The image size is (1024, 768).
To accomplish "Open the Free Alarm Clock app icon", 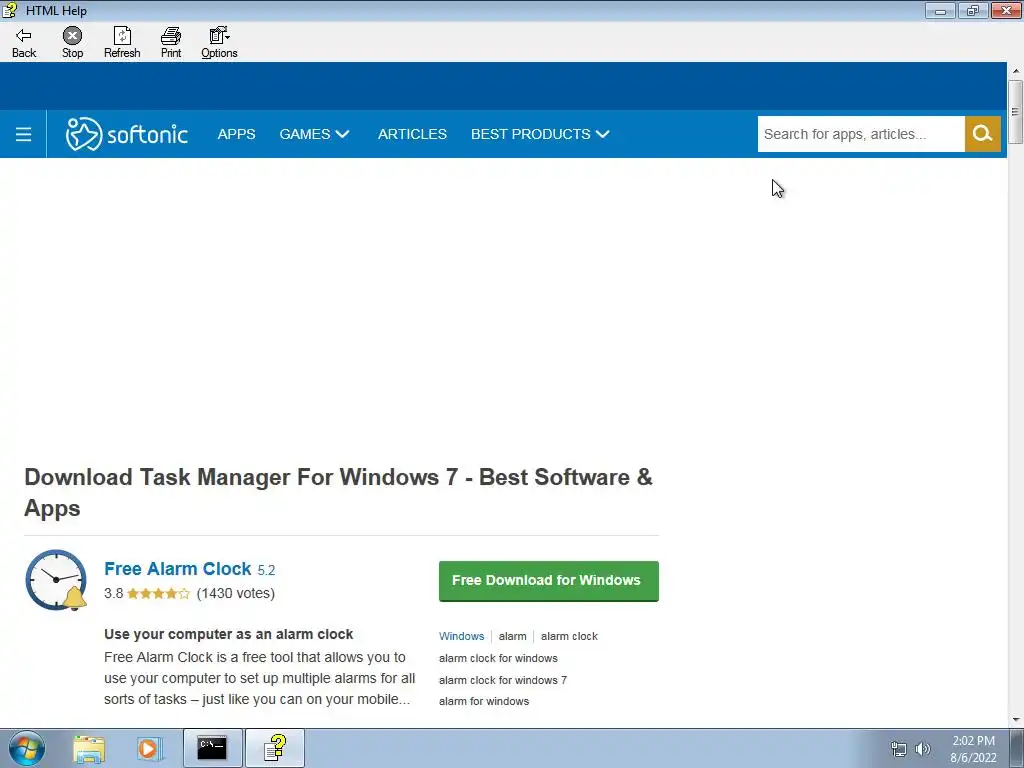I will pos(56,580).
